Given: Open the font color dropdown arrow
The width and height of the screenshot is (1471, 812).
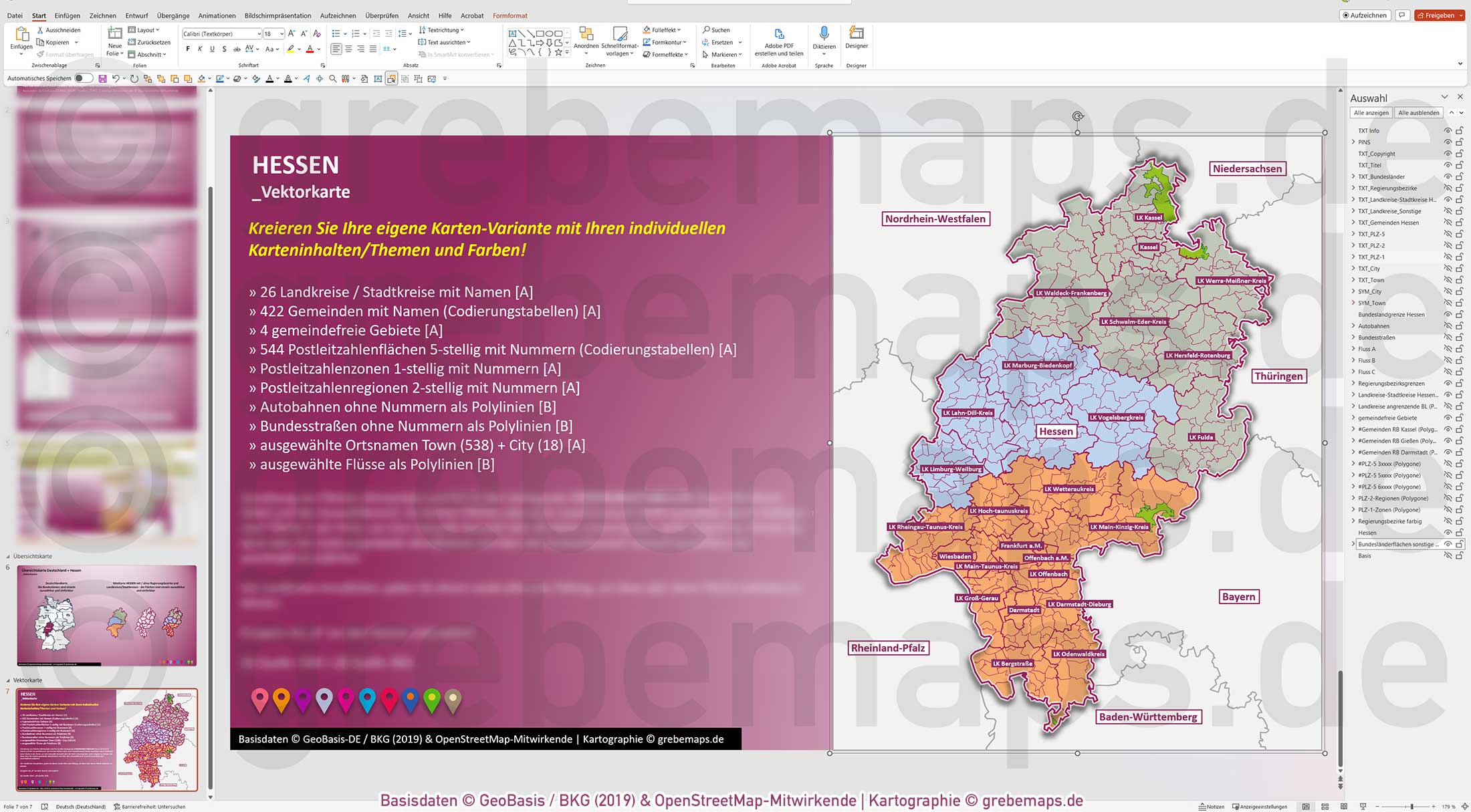Looking at the screenshot, I should 320,49.
